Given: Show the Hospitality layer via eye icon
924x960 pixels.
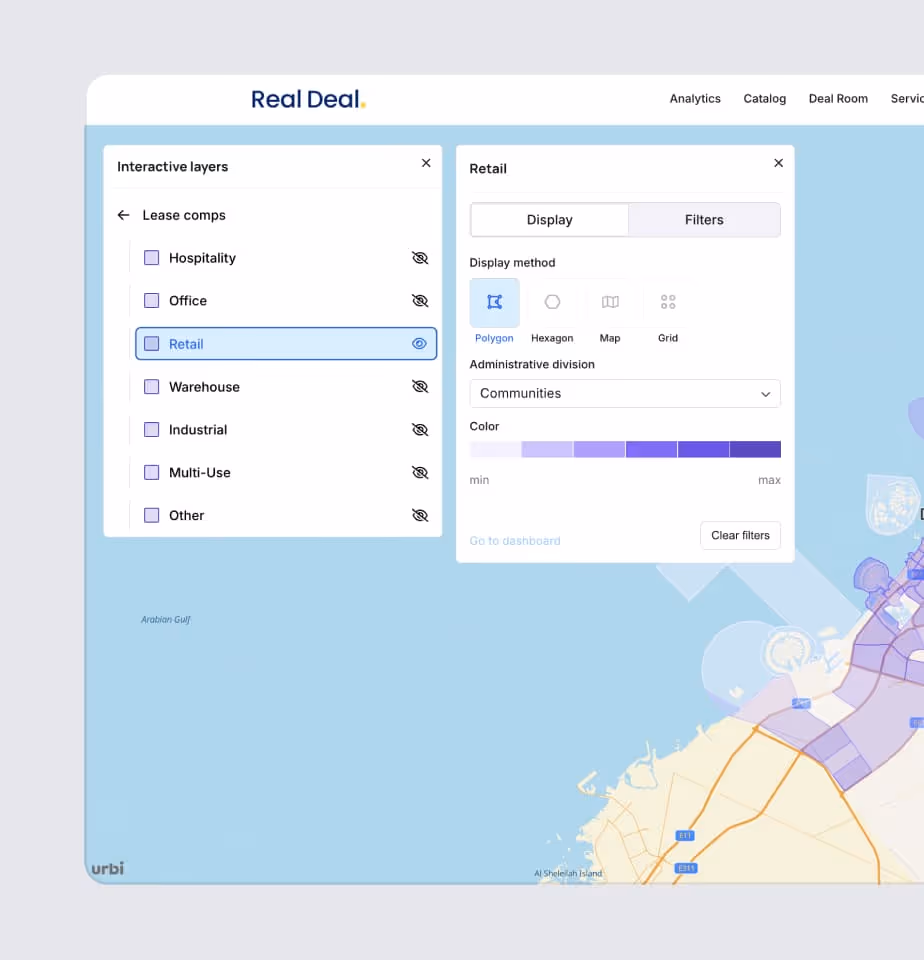Looking at the screenshot, I should click(x=419, y=258).
